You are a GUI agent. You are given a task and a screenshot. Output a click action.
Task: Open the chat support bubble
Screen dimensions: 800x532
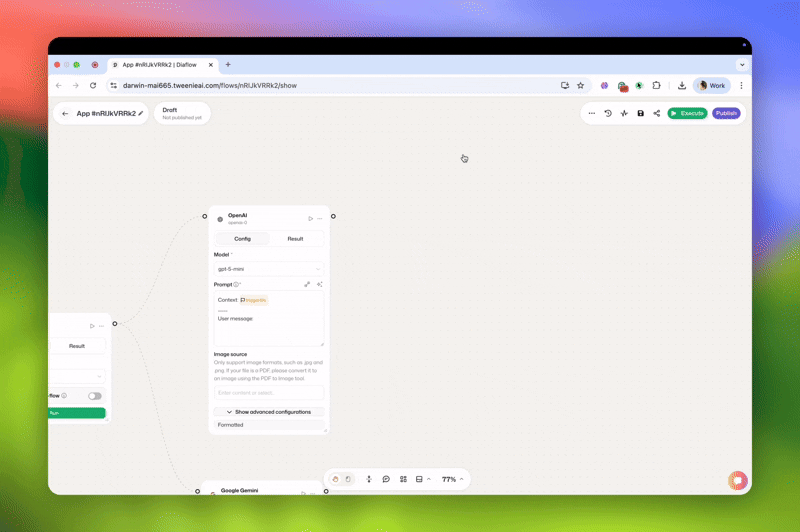point(737,480)
